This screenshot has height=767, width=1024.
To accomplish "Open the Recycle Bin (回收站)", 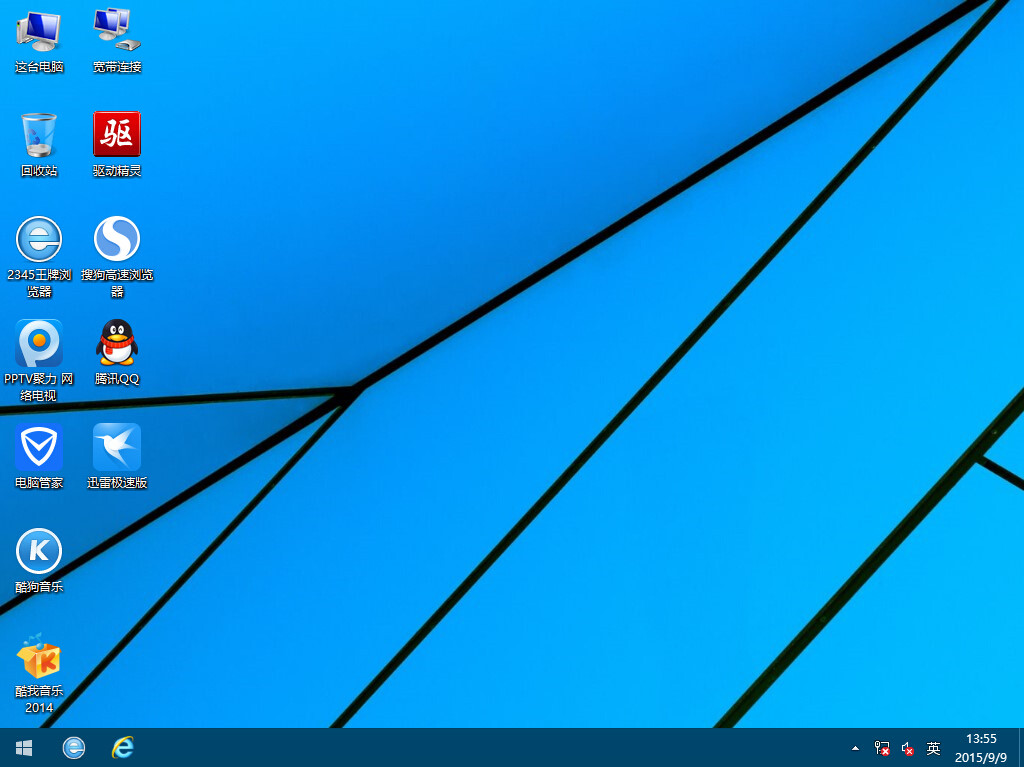I will (38, 135).
